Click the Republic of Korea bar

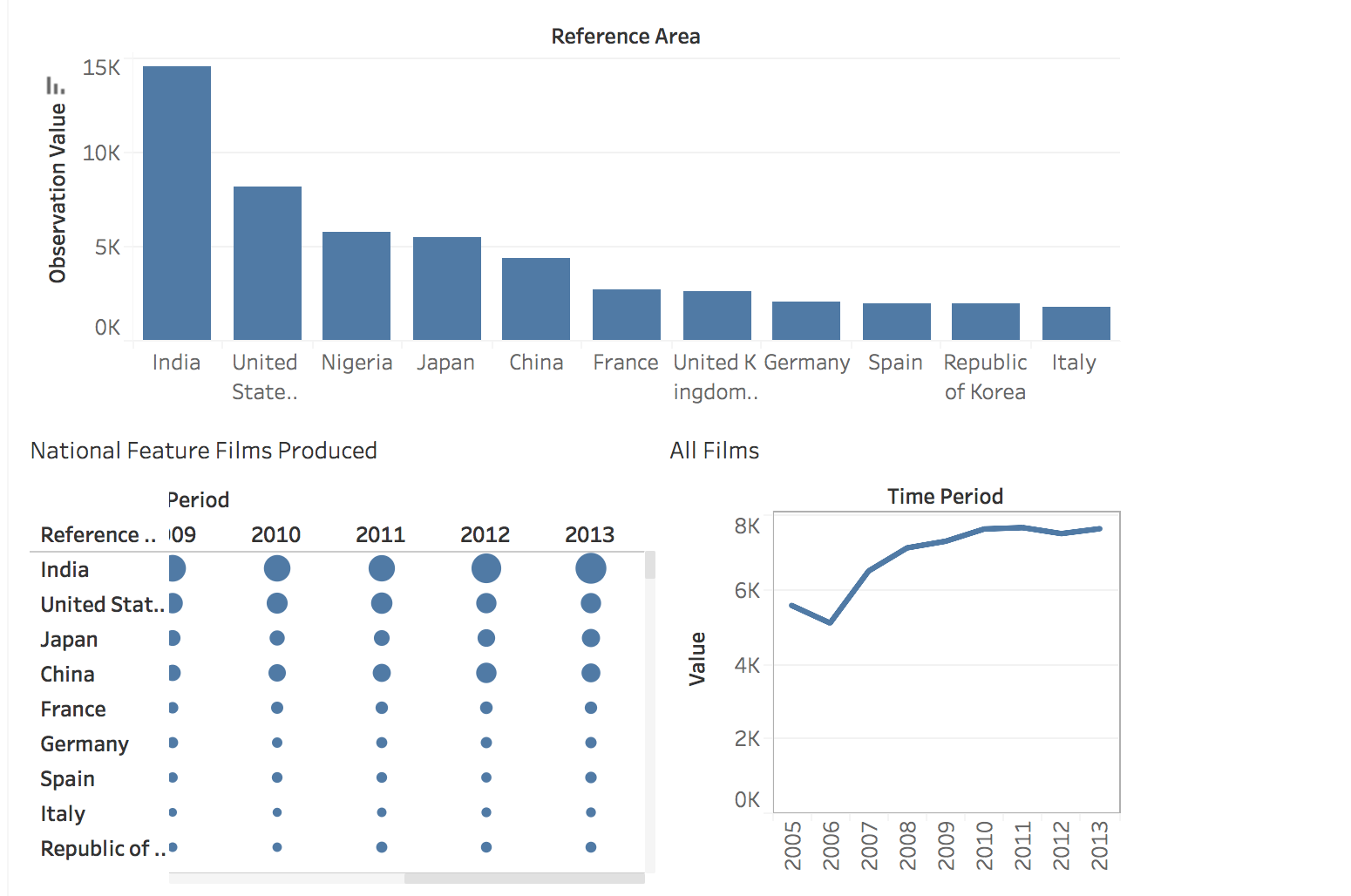click(985, 321)
